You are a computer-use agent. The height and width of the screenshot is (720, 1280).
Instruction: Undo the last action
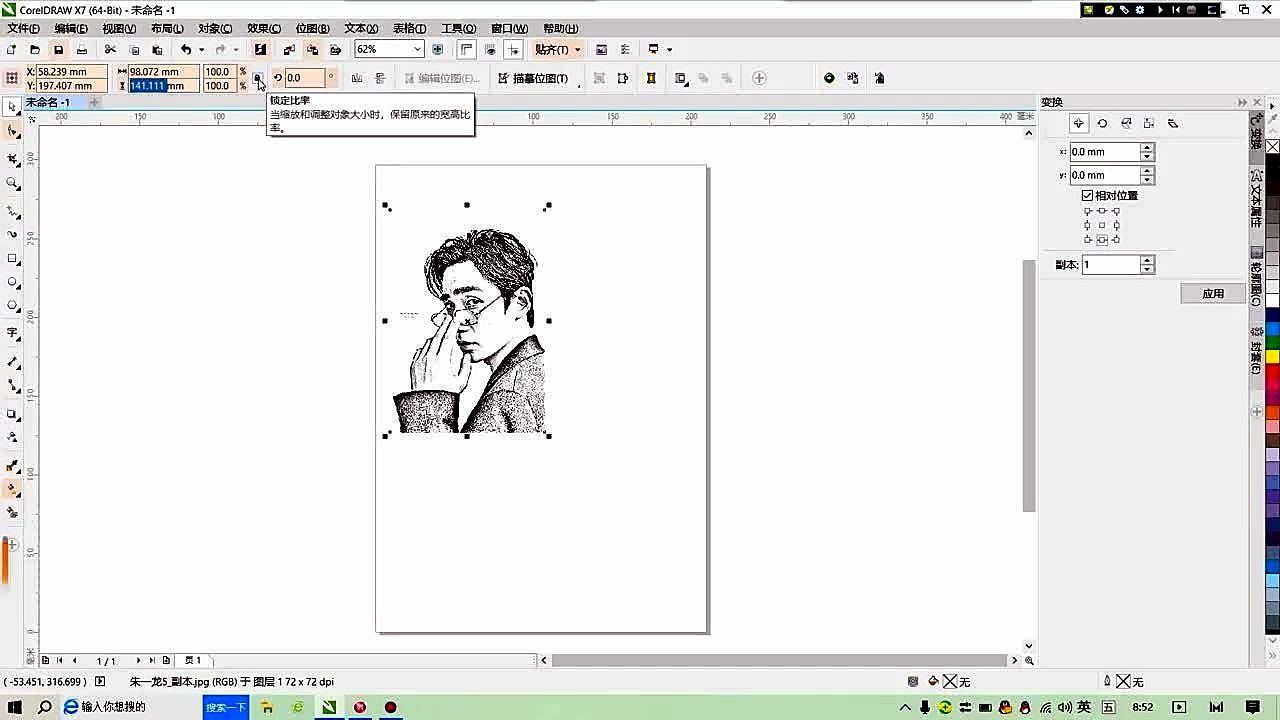tap(186, 49)
